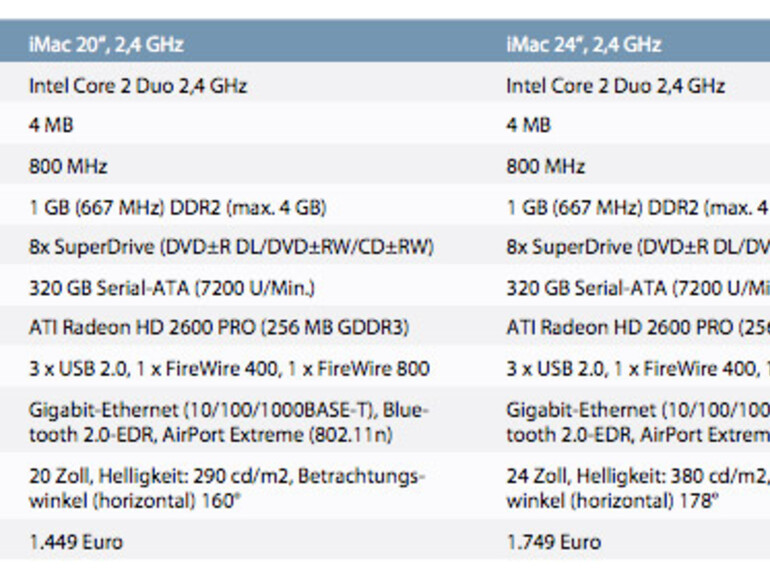Click the 800 MHz cell in the second column
This screenshot has height=578, width=770.
pyautogui.click(x=545, y=166)
